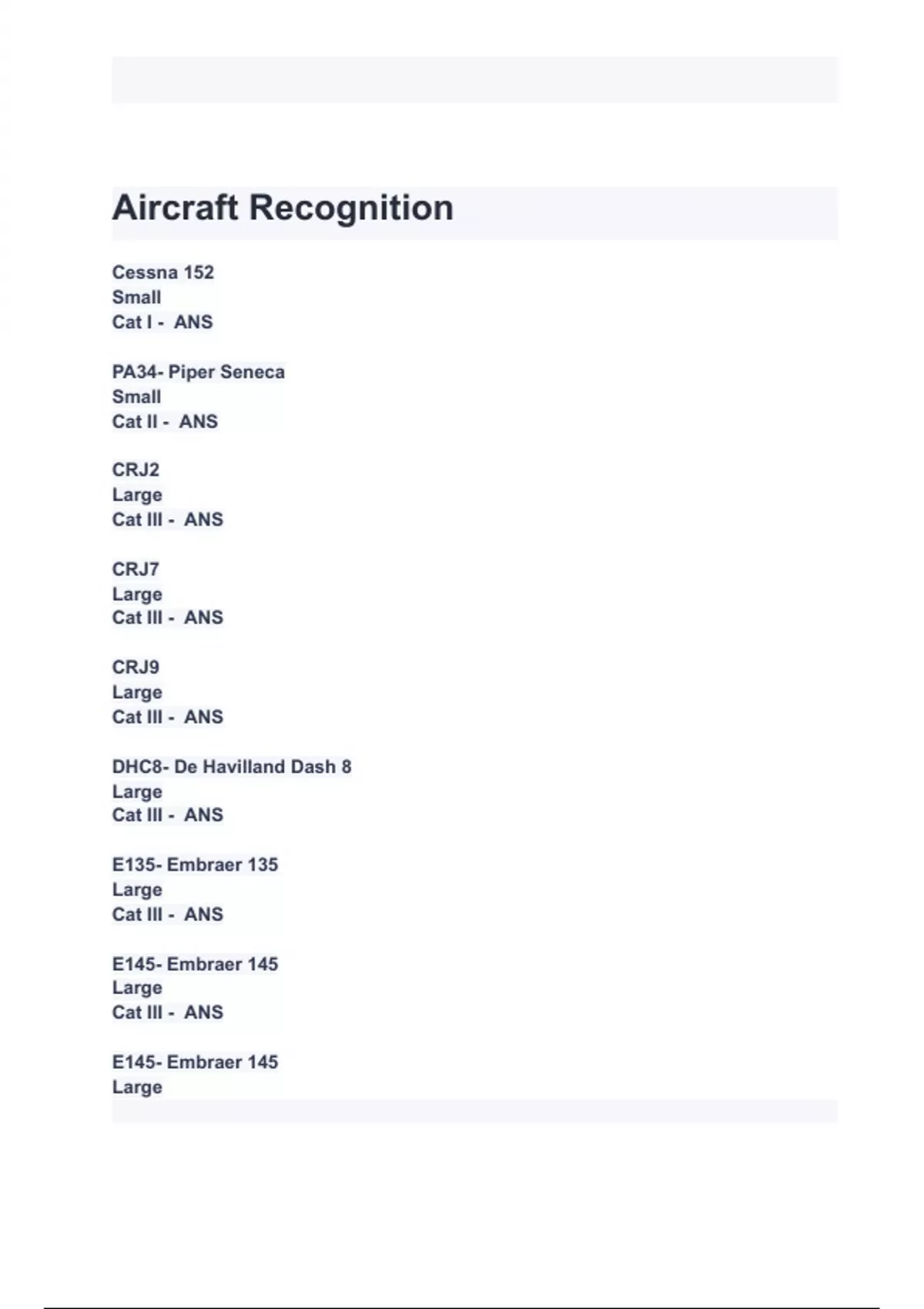Click the Cessna 152 text line
924x1309 pixels.
coord(162,273)
